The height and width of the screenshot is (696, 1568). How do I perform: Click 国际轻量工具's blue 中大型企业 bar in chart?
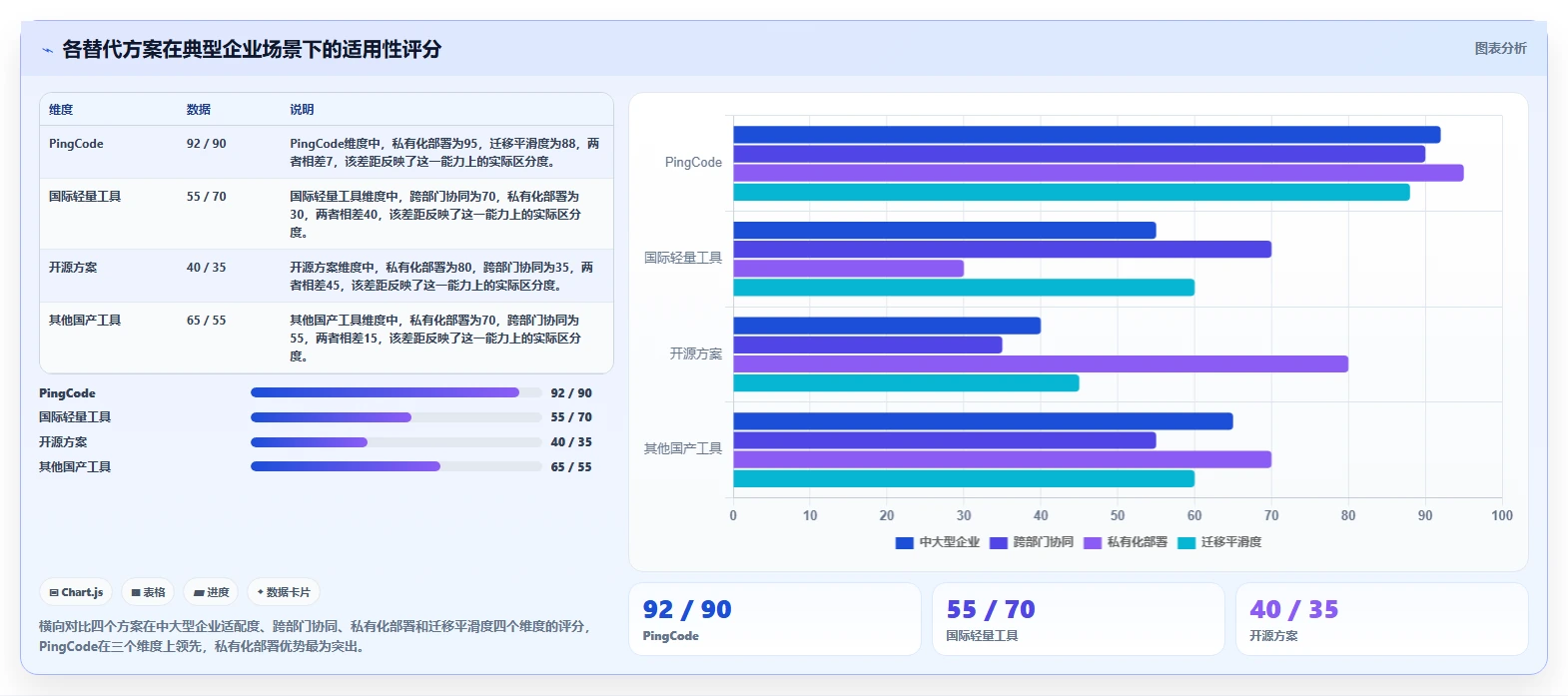945,231
